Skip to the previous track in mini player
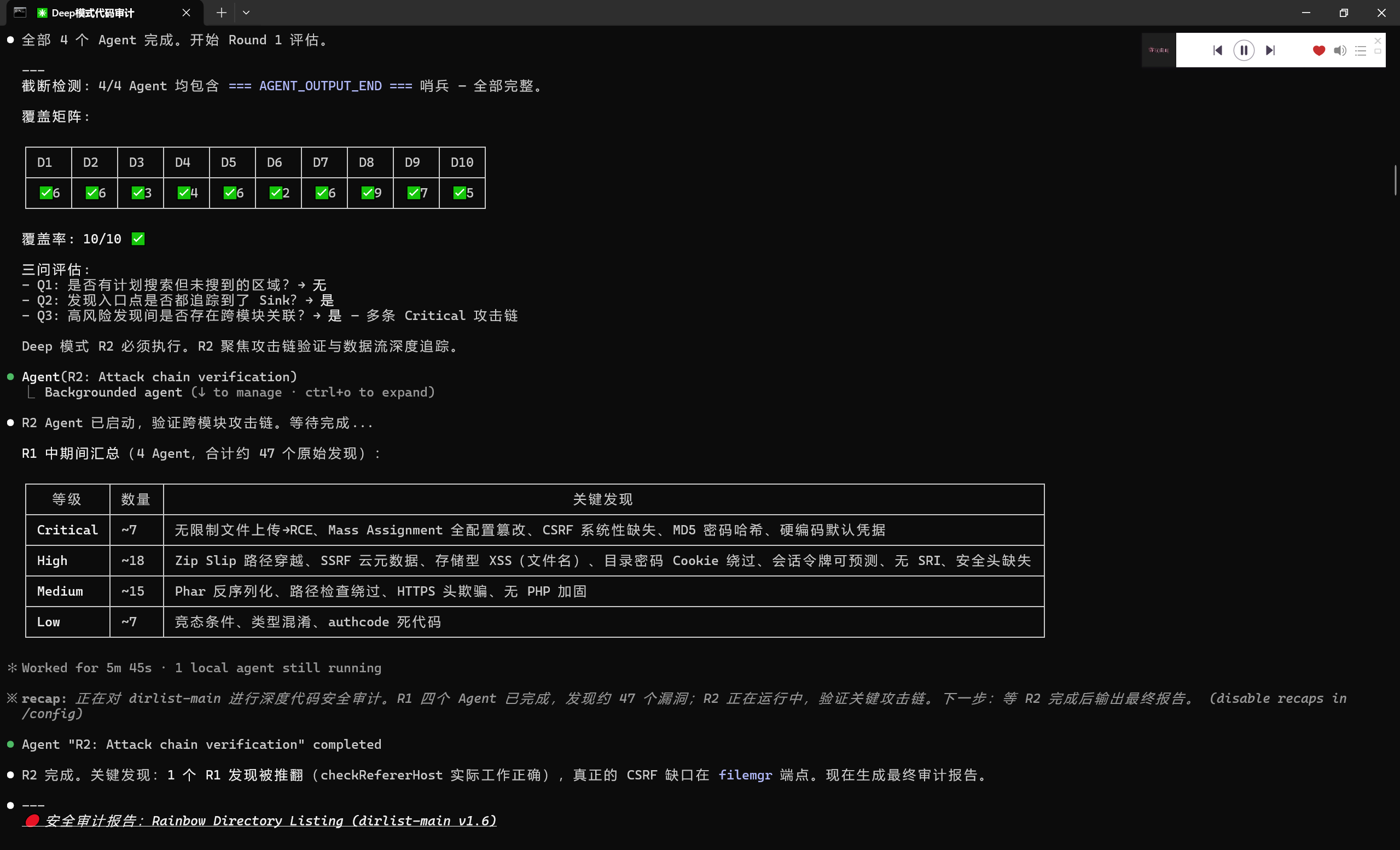This screenshot has width=1400, height=850. click(x=1217, y=50)
